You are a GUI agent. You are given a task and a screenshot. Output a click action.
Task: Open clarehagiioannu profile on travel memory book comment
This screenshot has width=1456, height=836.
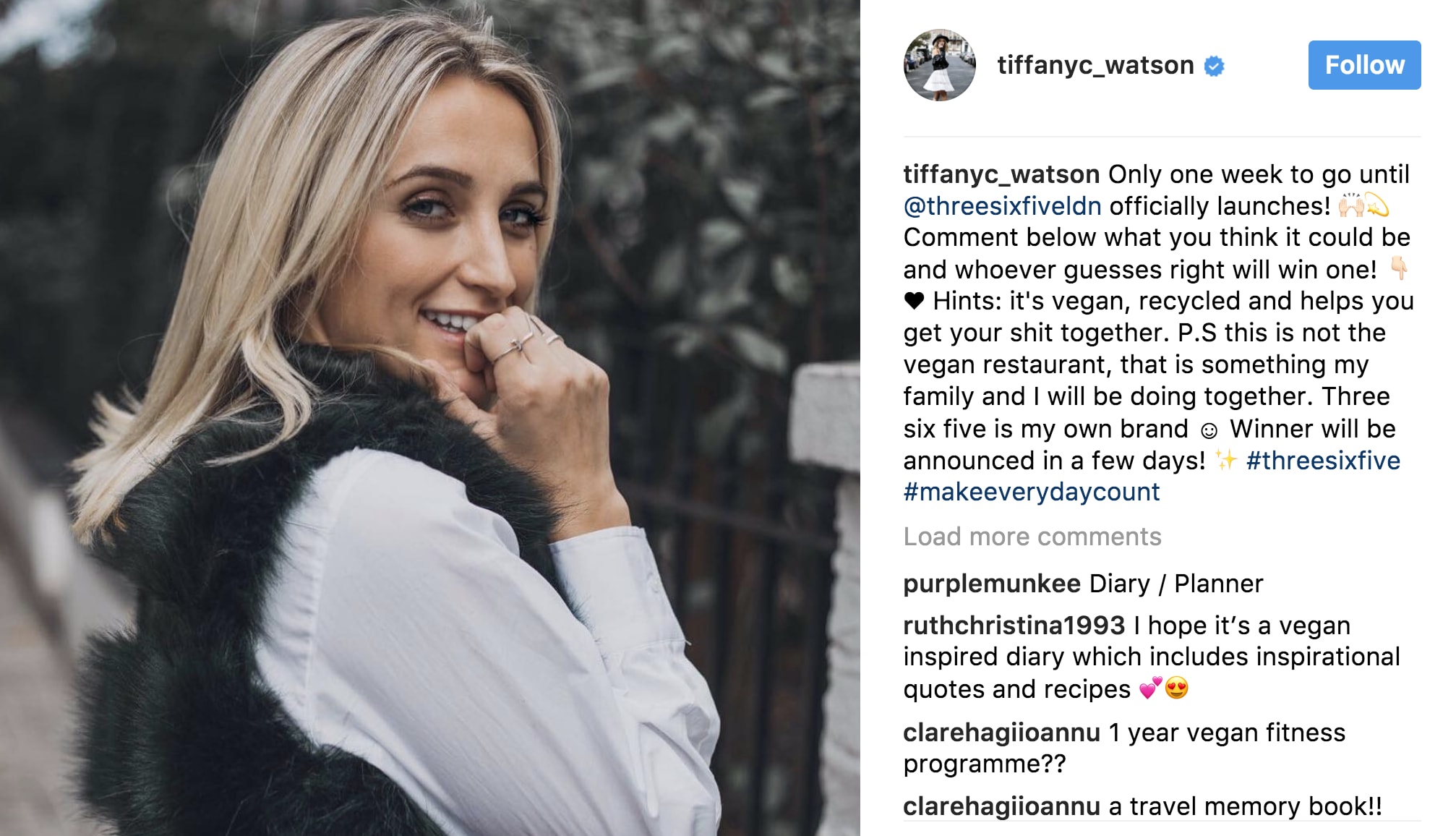click(1002, 806)
